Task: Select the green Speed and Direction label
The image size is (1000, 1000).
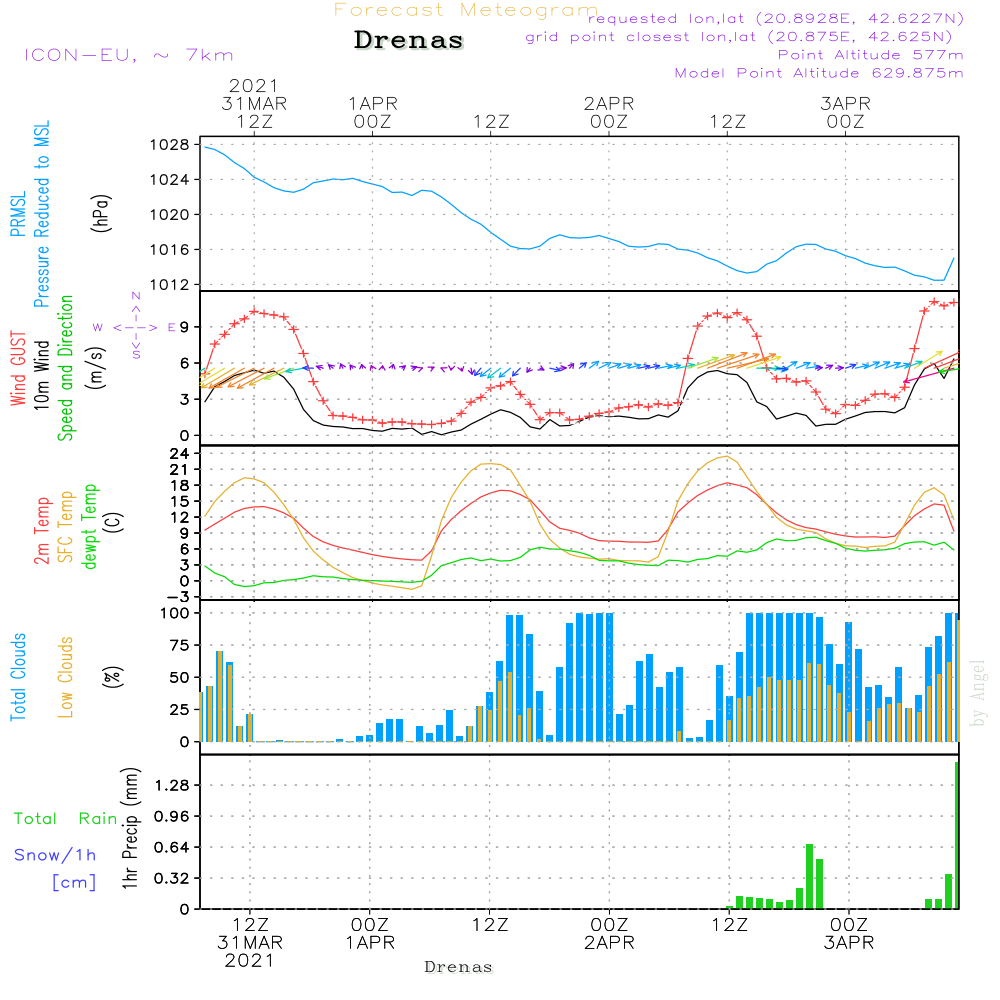Action: pyautogui.click(x=66, y=368)
